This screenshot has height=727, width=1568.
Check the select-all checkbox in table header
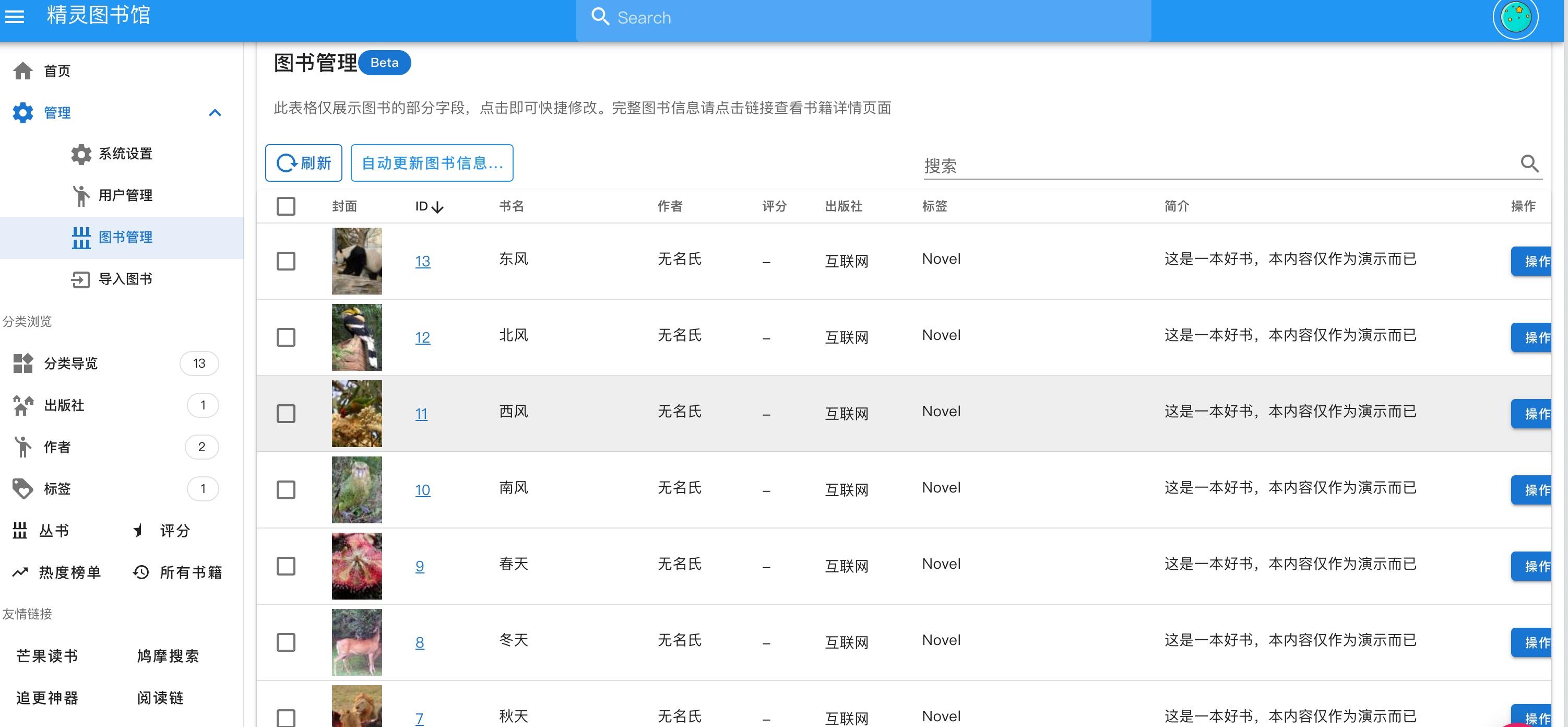tap(286, 206)
